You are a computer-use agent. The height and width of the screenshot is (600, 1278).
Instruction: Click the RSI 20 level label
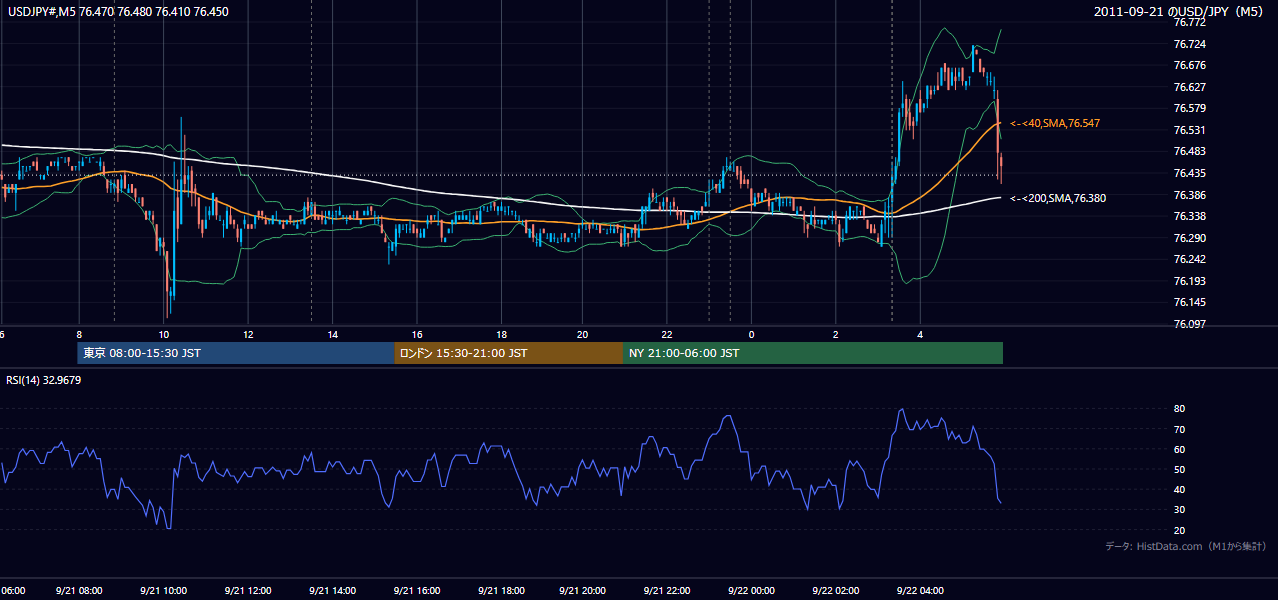coord(1179,530)
